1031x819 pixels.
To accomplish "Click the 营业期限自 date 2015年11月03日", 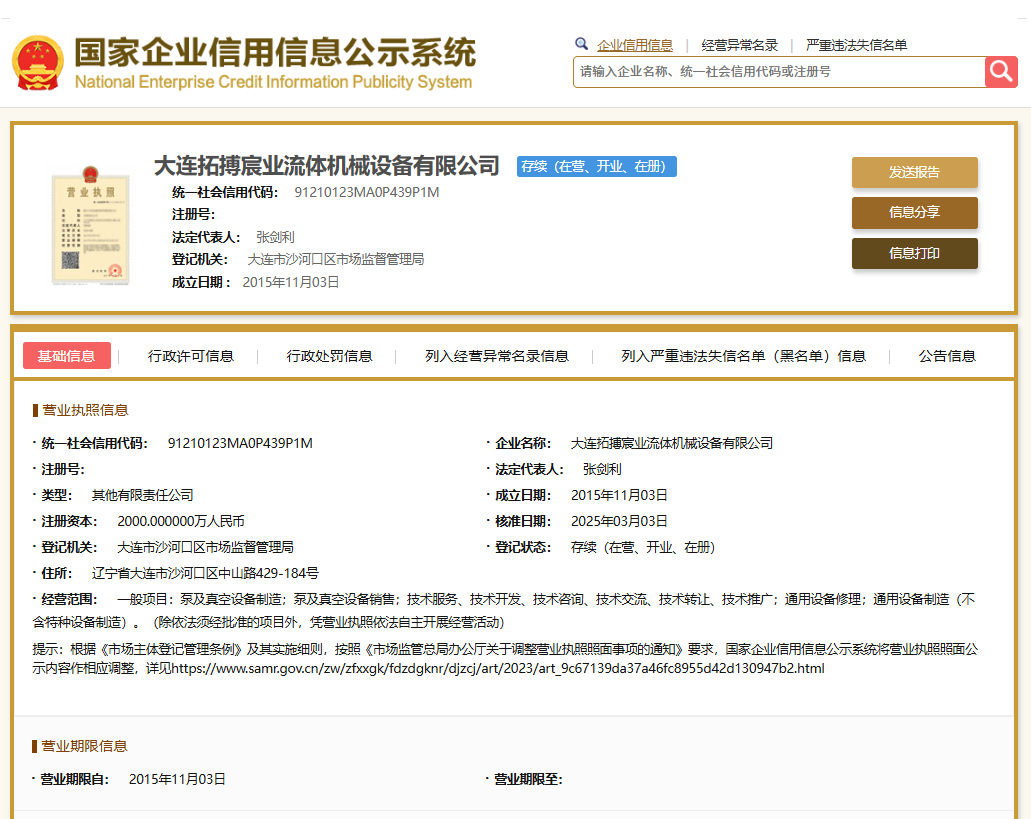I will [x=177, y=779].
